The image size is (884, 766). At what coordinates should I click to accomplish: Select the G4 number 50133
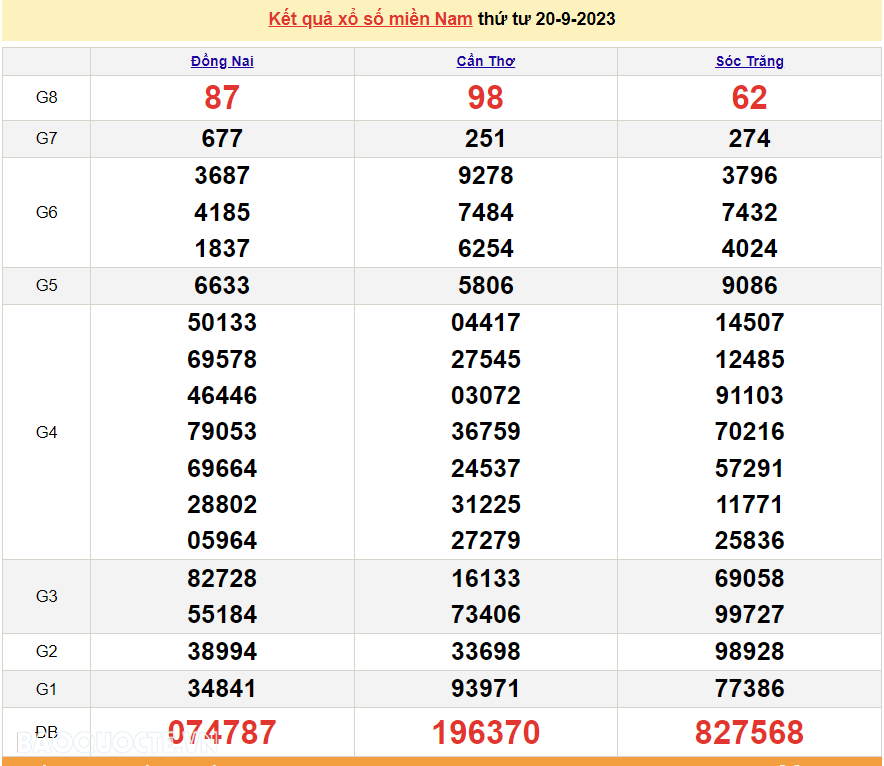(222, 323)
